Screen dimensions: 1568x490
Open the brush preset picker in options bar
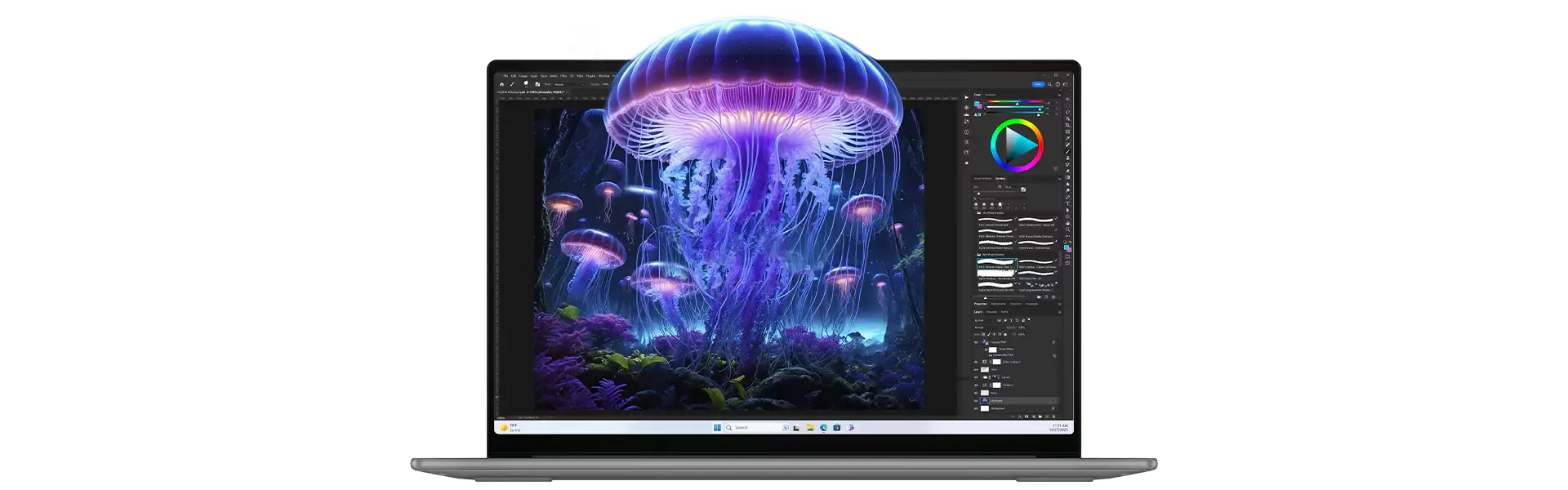pos(526,84)
